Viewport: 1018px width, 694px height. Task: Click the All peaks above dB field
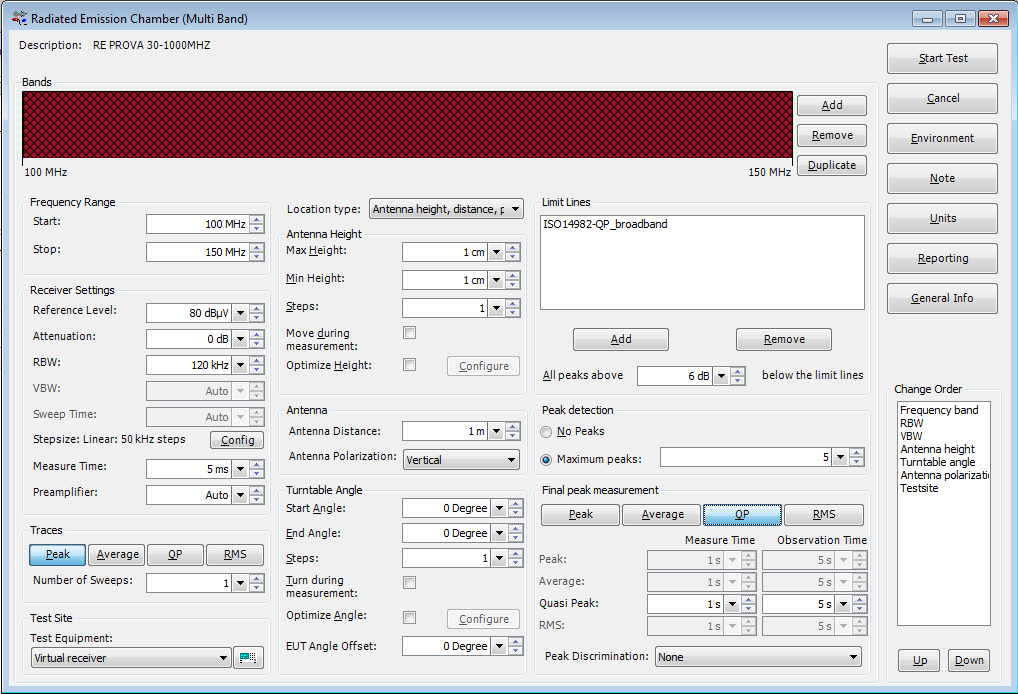point(675,376)
